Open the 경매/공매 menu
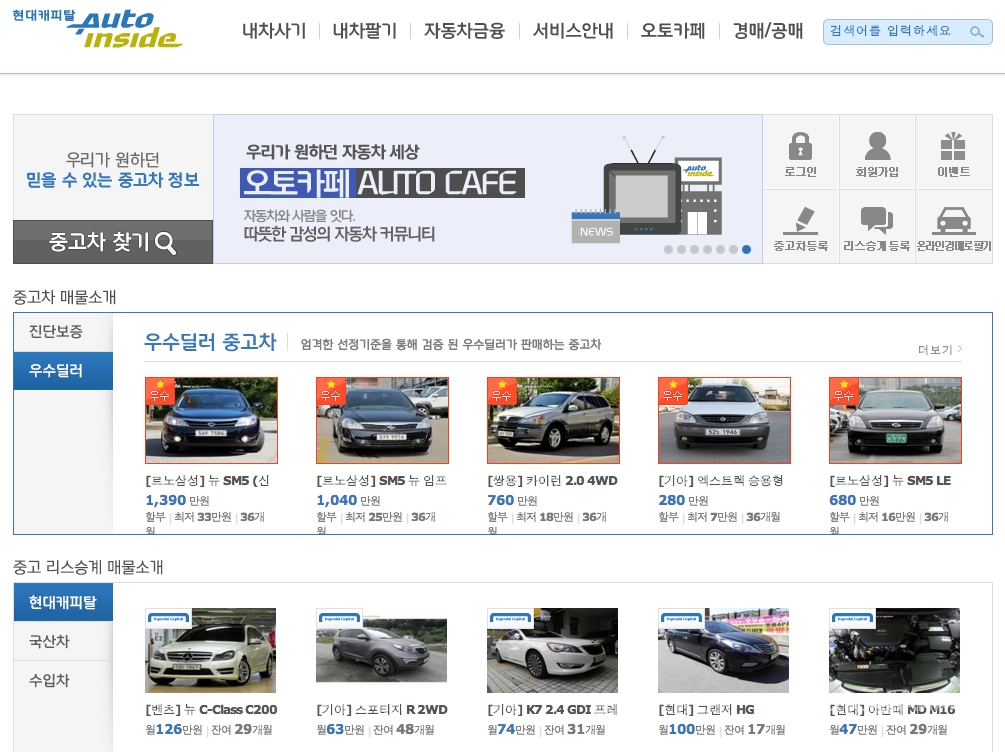The width and height of the screenshot is (1005, 752). [767, 31]
